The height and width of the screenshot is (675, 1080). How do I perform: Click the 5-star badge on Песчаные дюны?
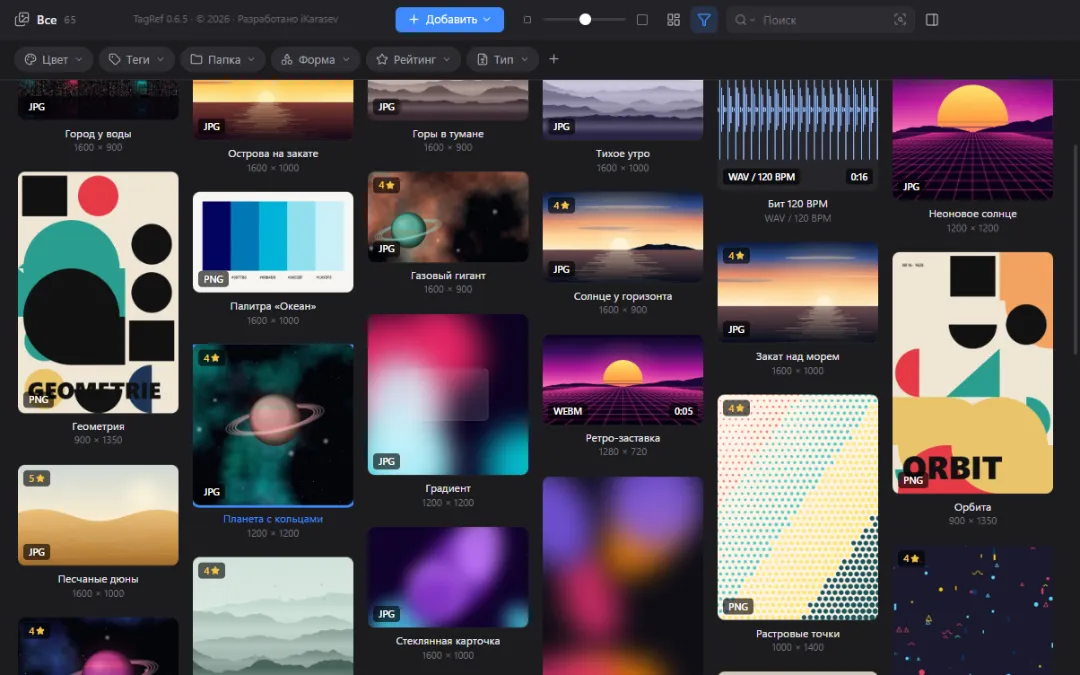click(37, 478)
